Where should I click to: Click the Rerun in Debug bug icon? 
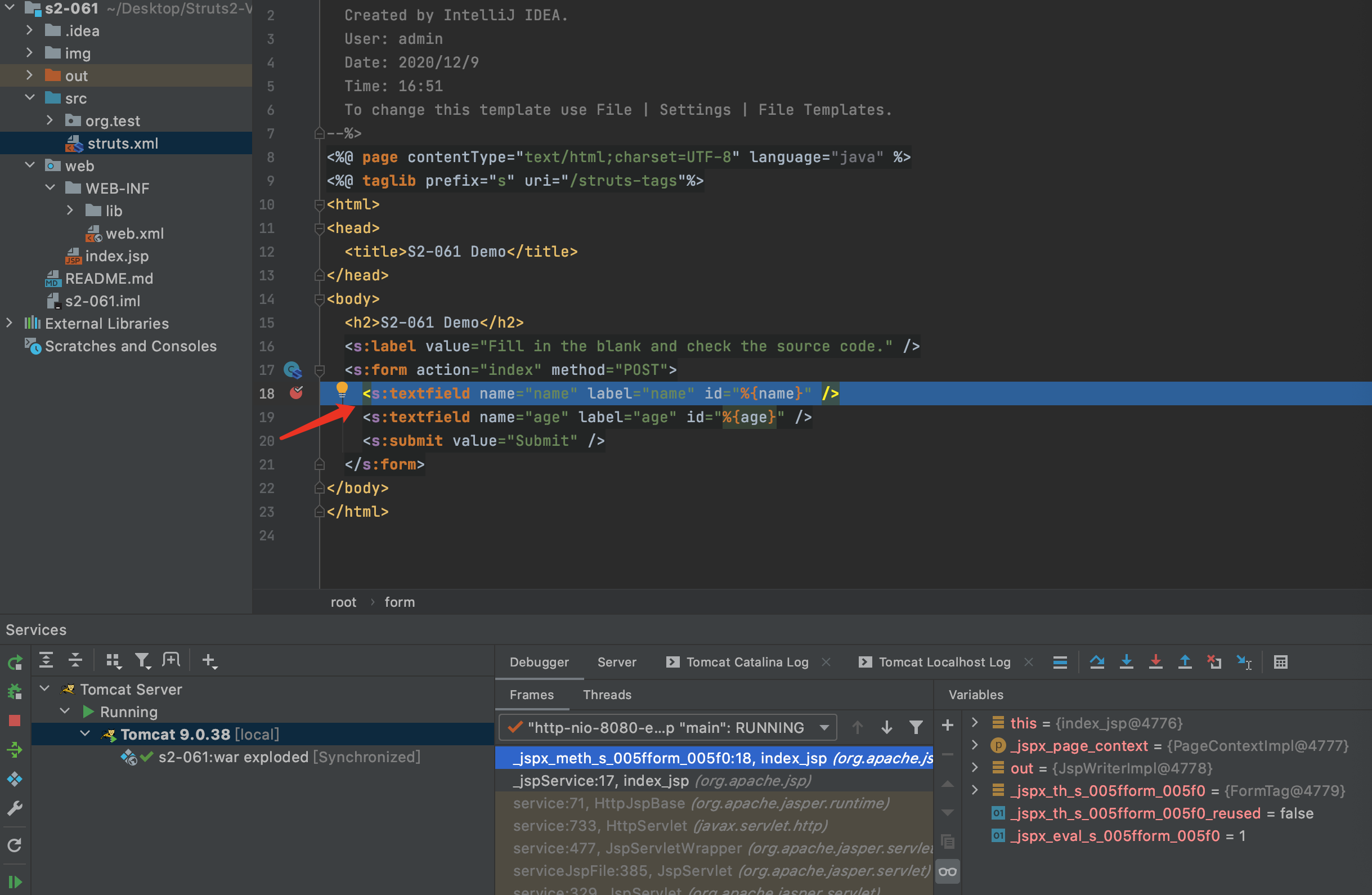[x=15, y=691]
